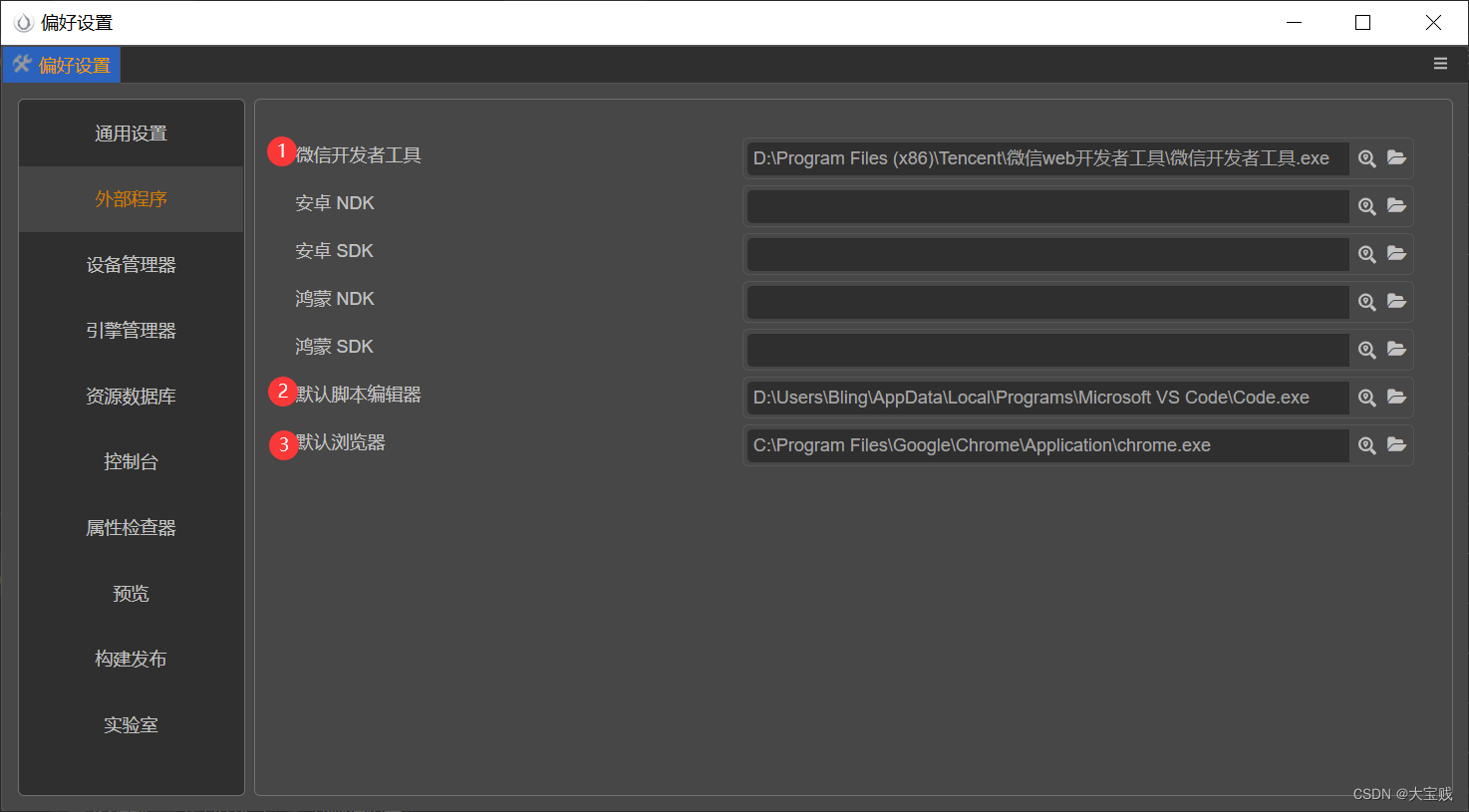Image resolution: width=1469 pixels, height=812 pixels.
Task: Select the 实验室 sidebar item
Action: pyautogui.click(x=131, y=725)
